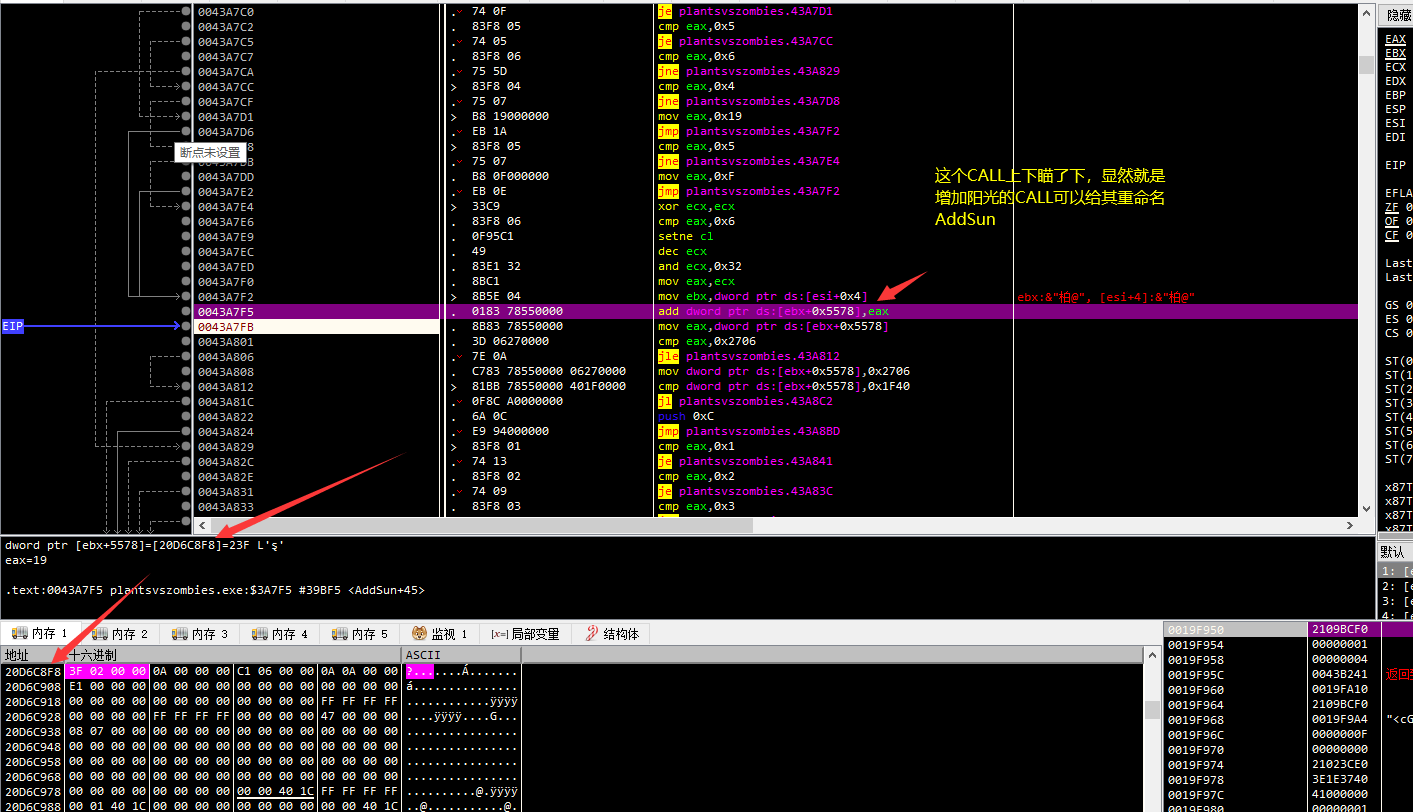Select stack value 0043B241
The width and height of the screenshot is (1413, 812).
[1339, 675]
